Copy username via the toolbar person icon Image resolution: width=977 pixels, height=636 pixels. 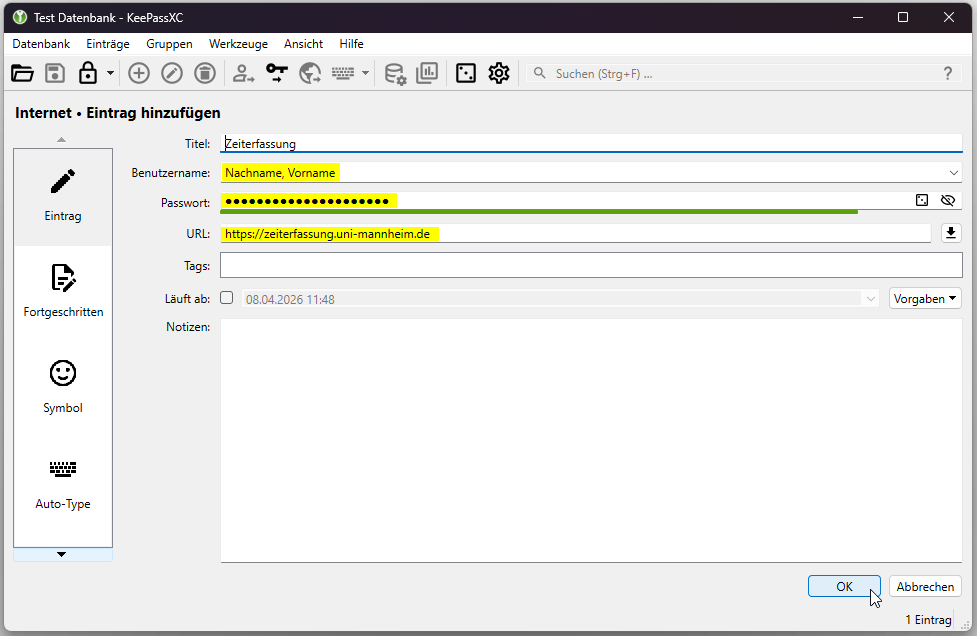tap(243, 74)
